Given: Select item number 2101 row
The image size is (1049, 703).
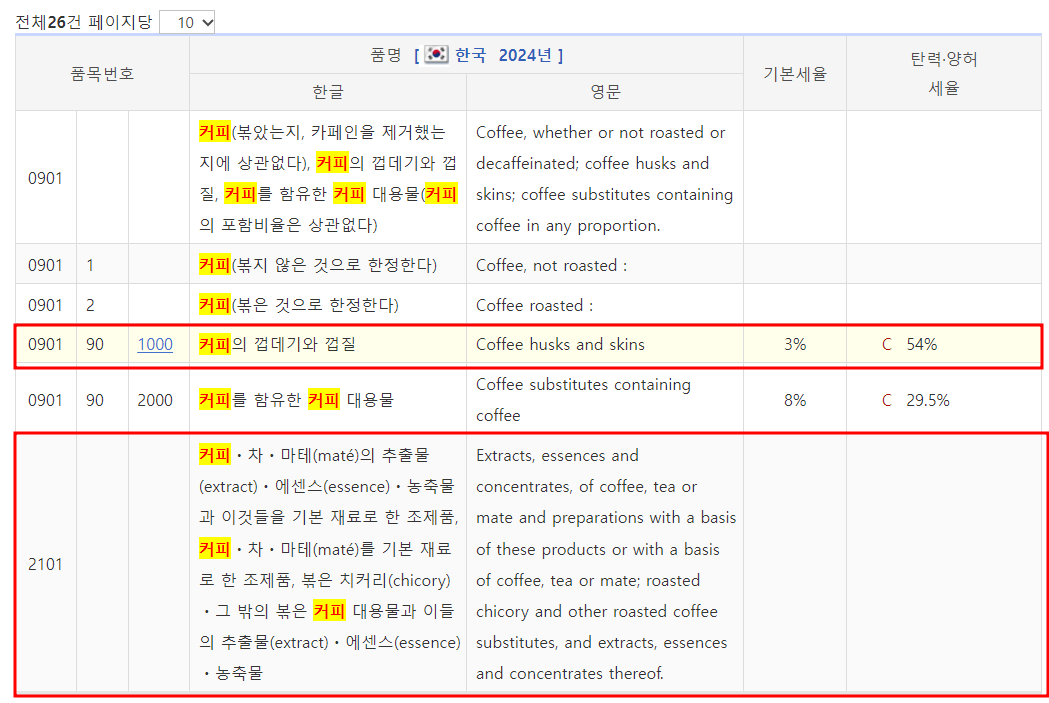Looking at the screenshot, I should point(44,564).
